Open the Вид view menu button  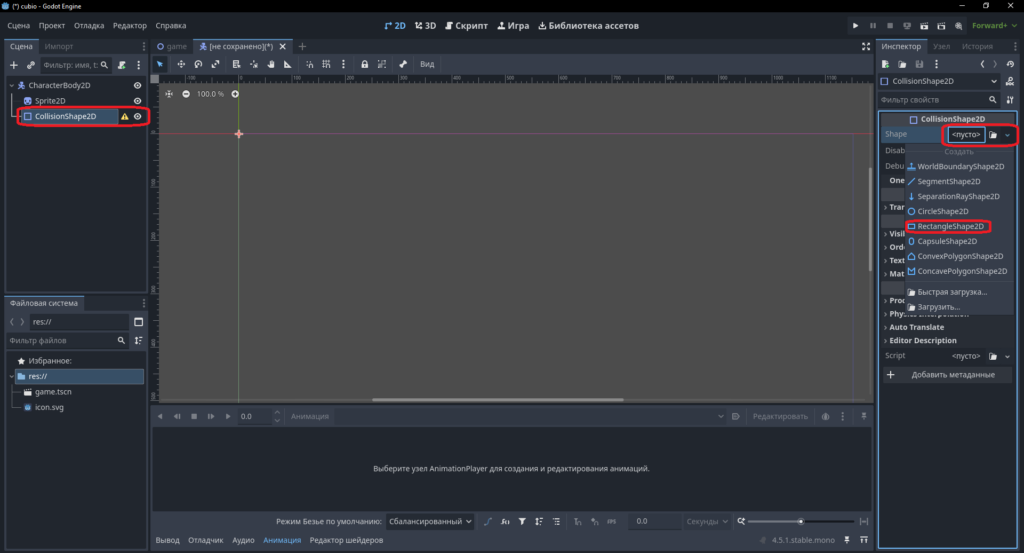pos(427,64)
